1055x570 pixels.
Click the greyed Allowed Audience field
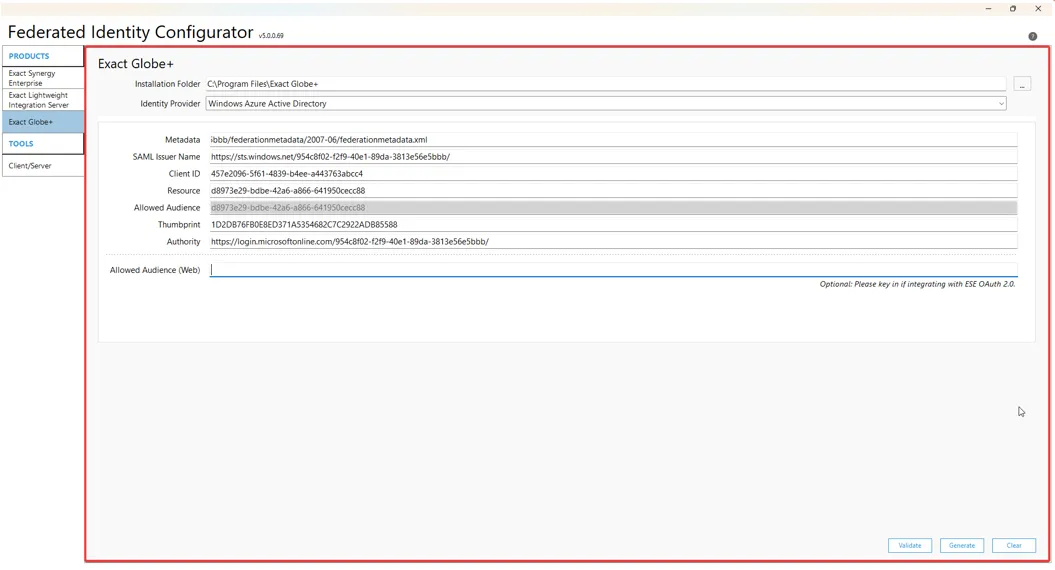[x=612, y=208]
